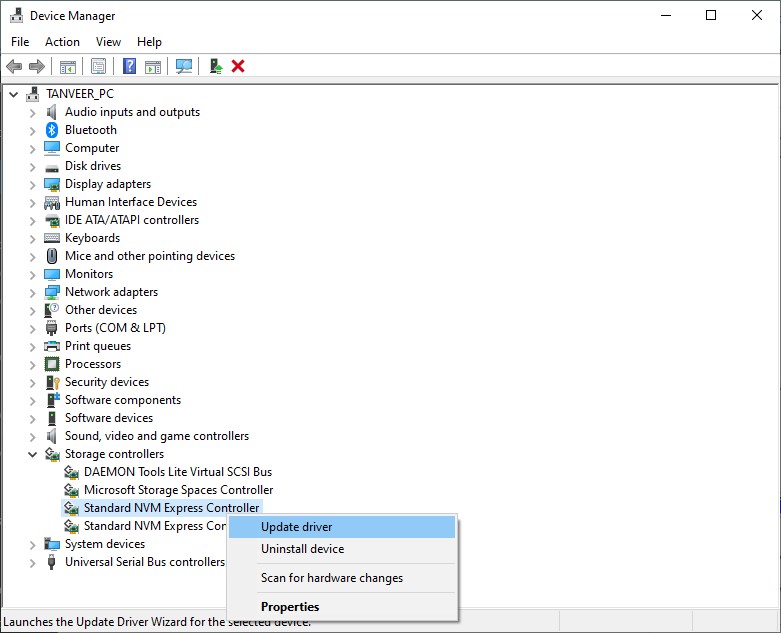Click the Display adapters icon
Image resolution: width=781 pixels, height=633 pixels.
pos(52,184)
